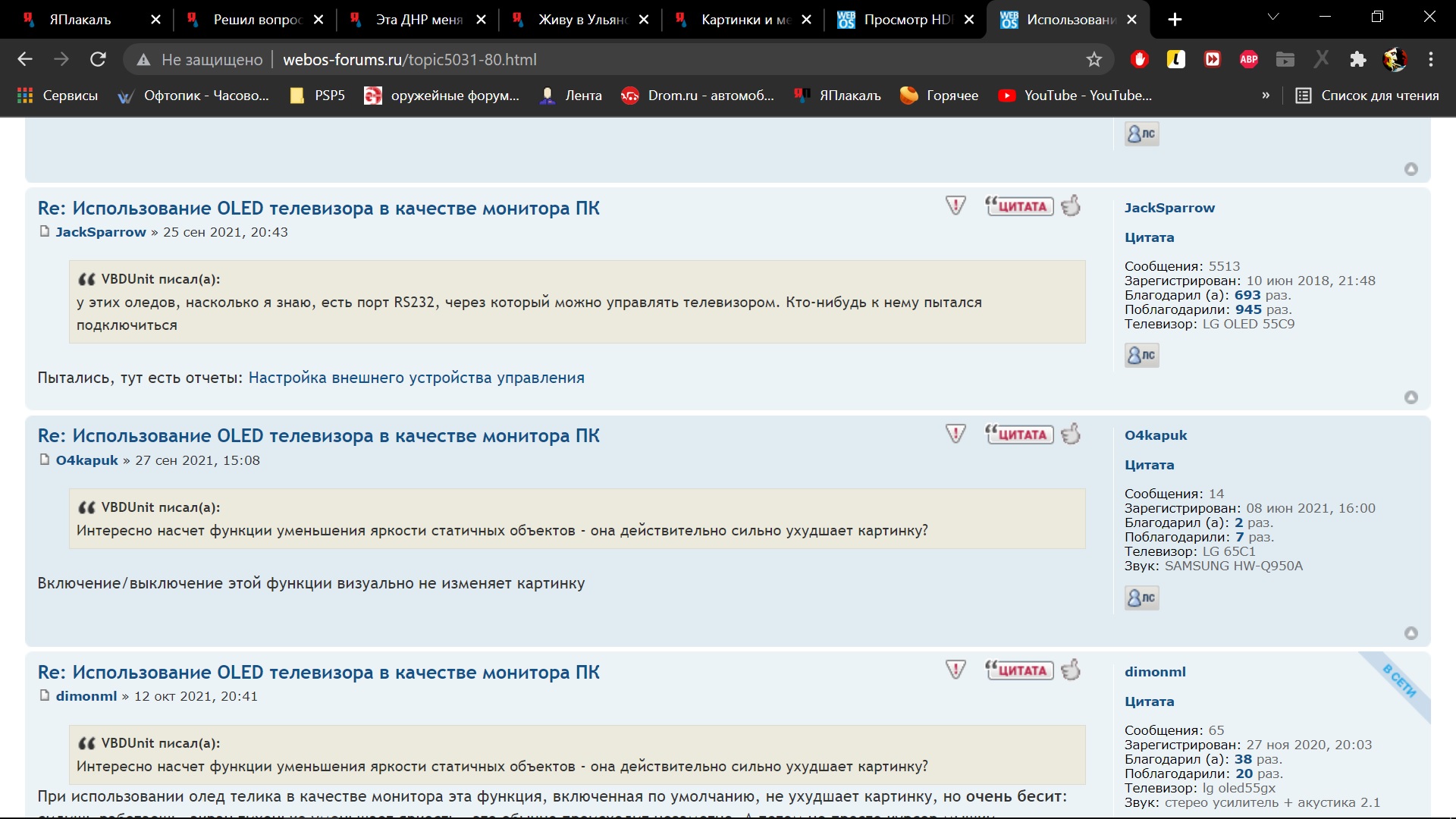Open the Chrome extensions puzzle icon

click(1357, 59)
